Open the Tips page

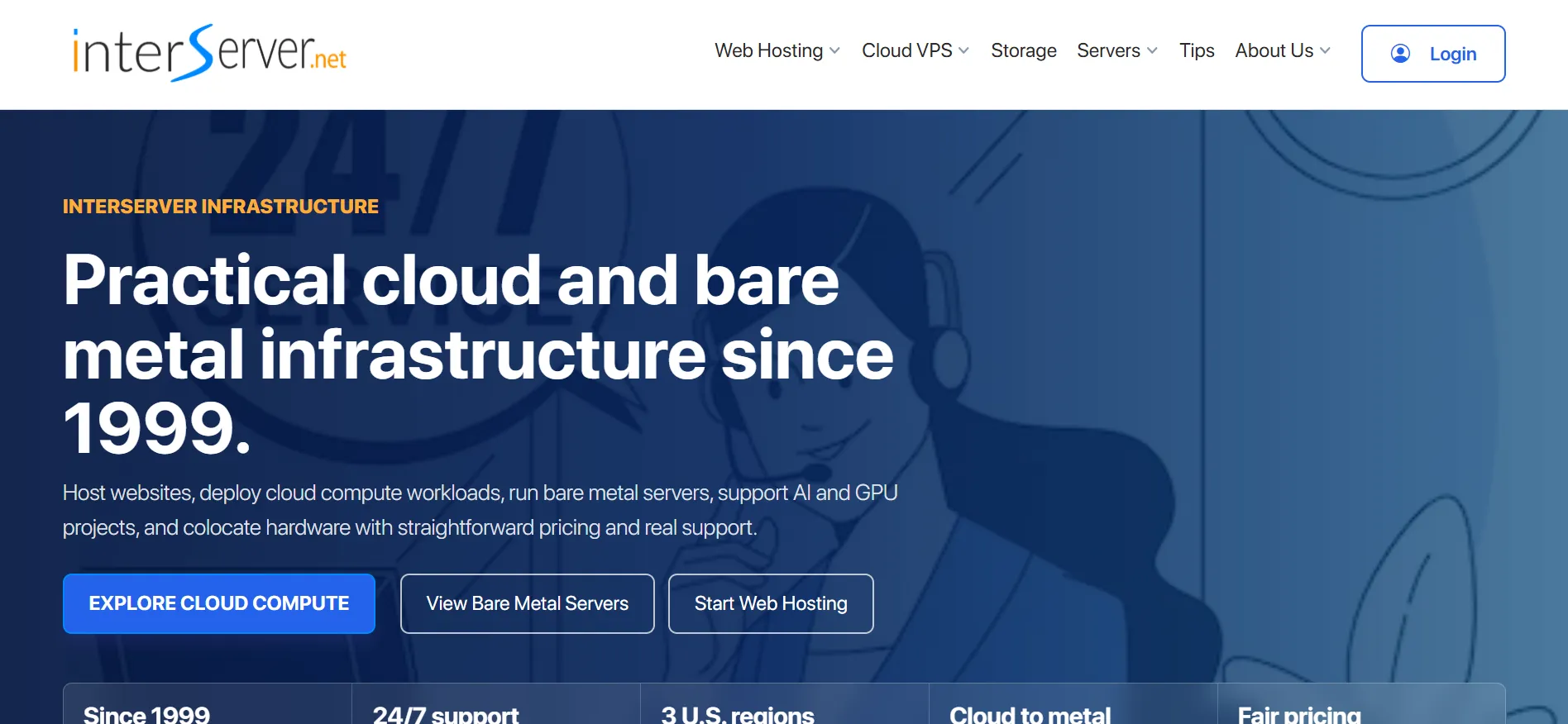pos(1197,51)
